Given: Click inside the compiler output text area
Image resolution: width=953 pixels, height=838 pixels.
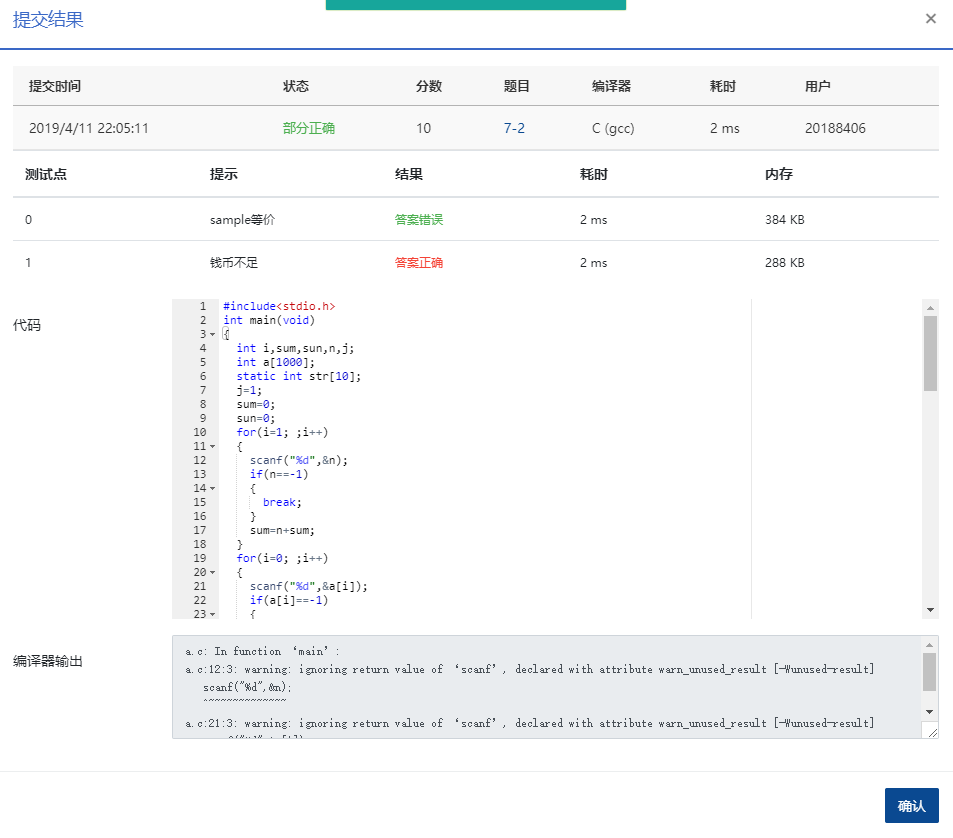Looking at the screenshot, I should click(x=547, y=687).
